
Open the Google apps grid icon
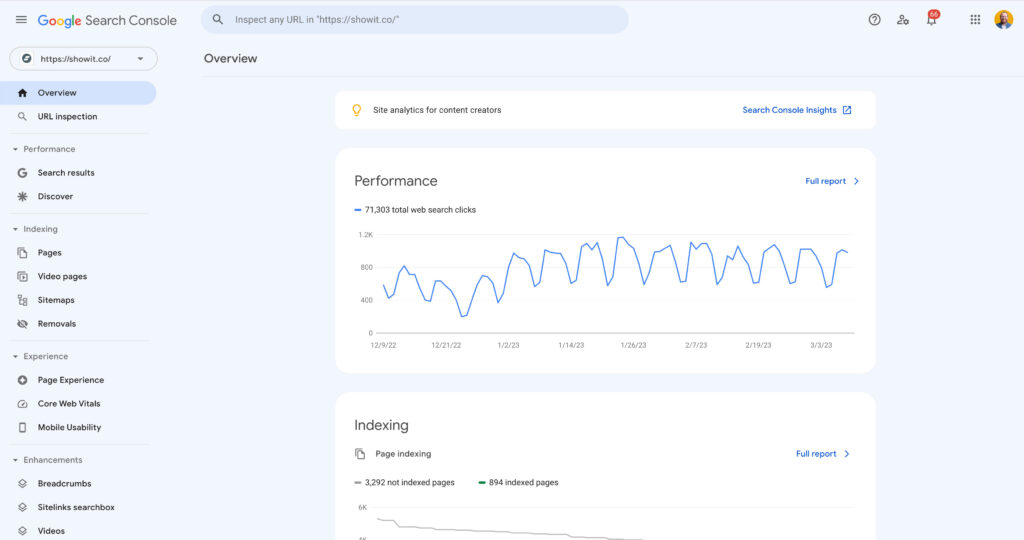(x=975, y=20)
